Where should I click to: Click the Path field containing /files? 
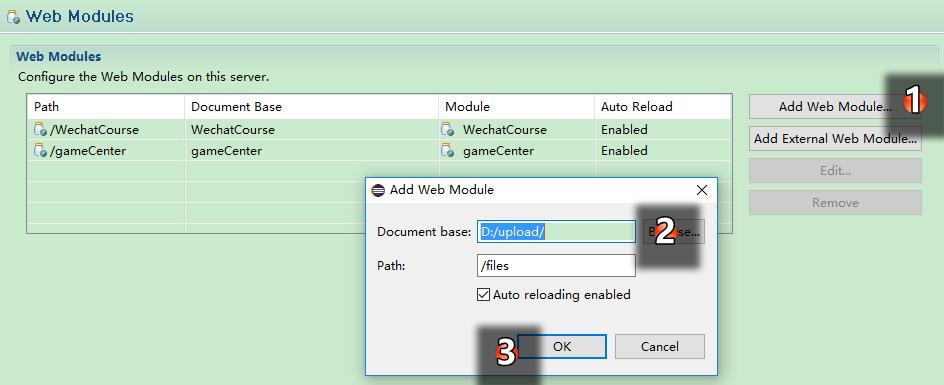click(556, 265)
